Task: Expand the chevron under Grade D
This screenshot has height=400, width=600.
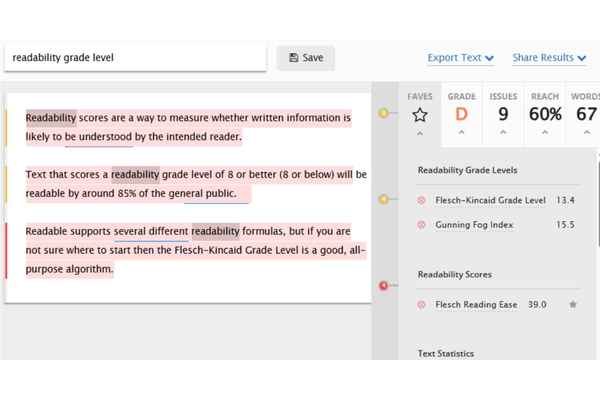Action: (x=461, y=132)
